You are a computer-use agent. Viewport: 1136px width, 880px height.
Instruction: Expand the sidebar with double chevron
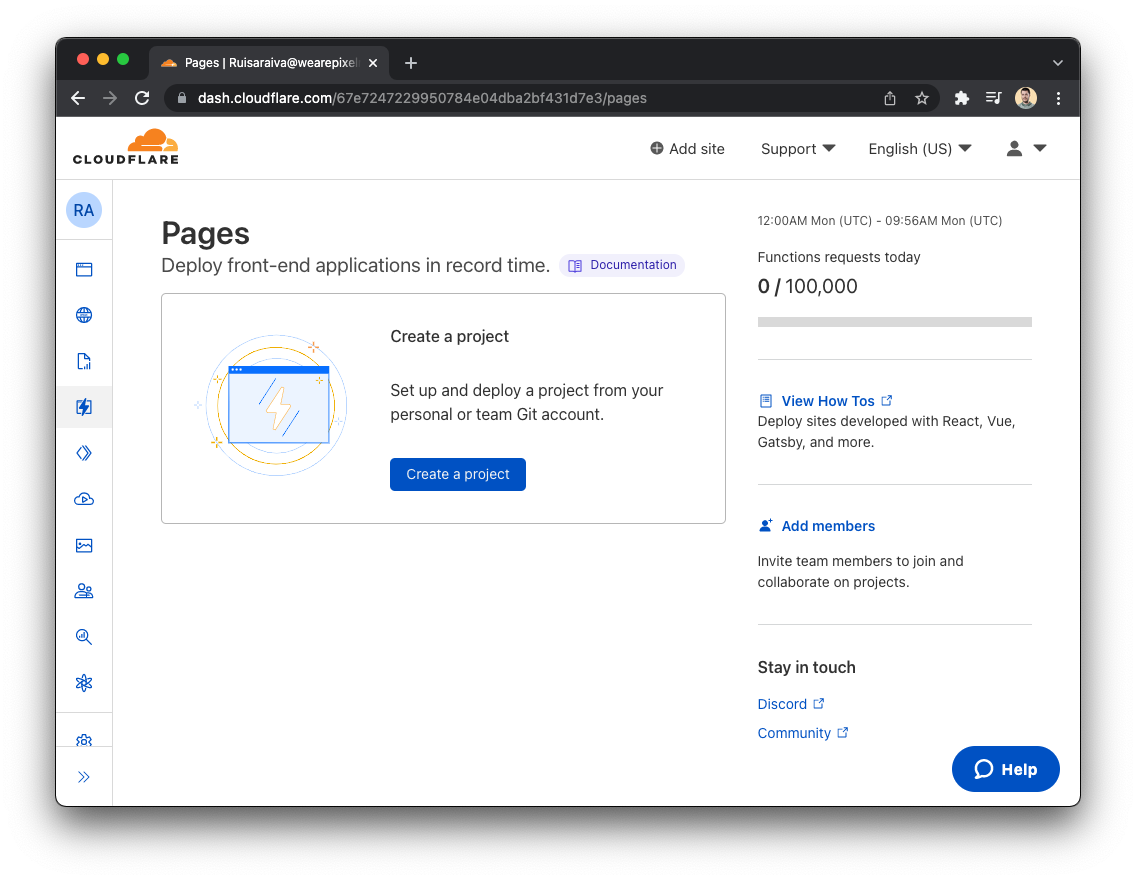pos(84,777)
